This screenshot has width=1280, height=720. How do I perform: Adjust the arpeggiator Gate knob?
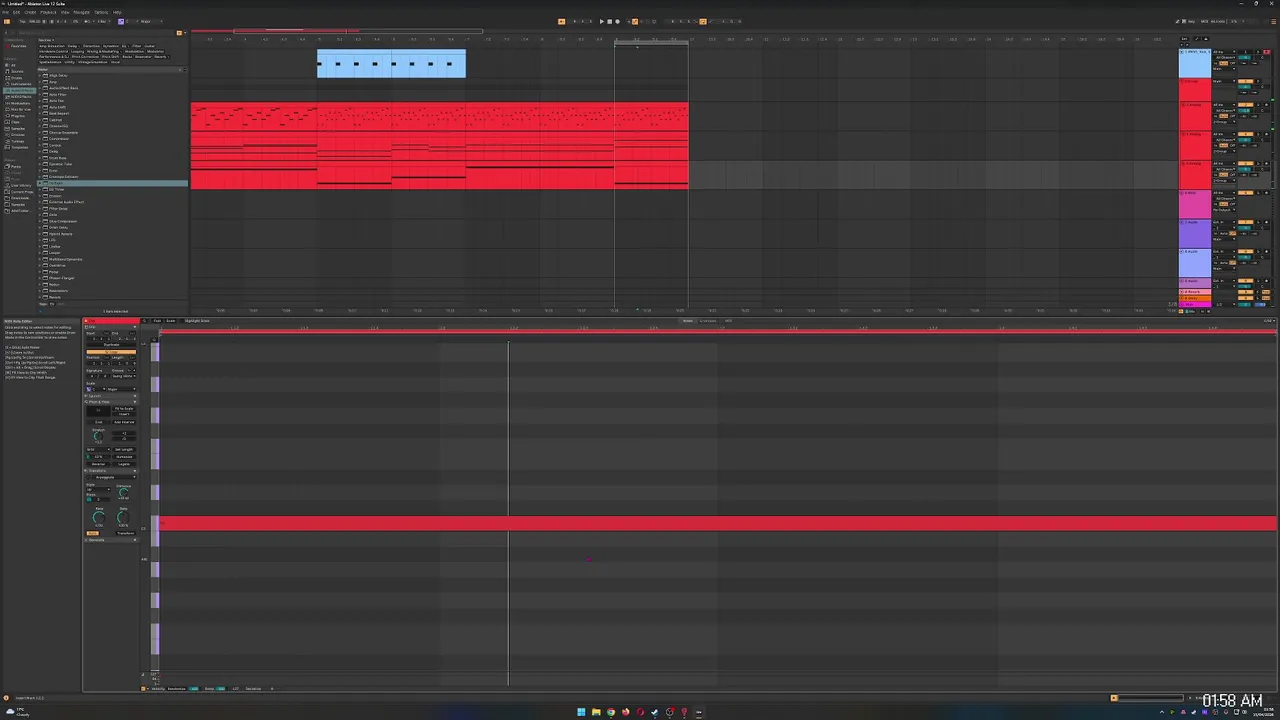coord(123,517)
